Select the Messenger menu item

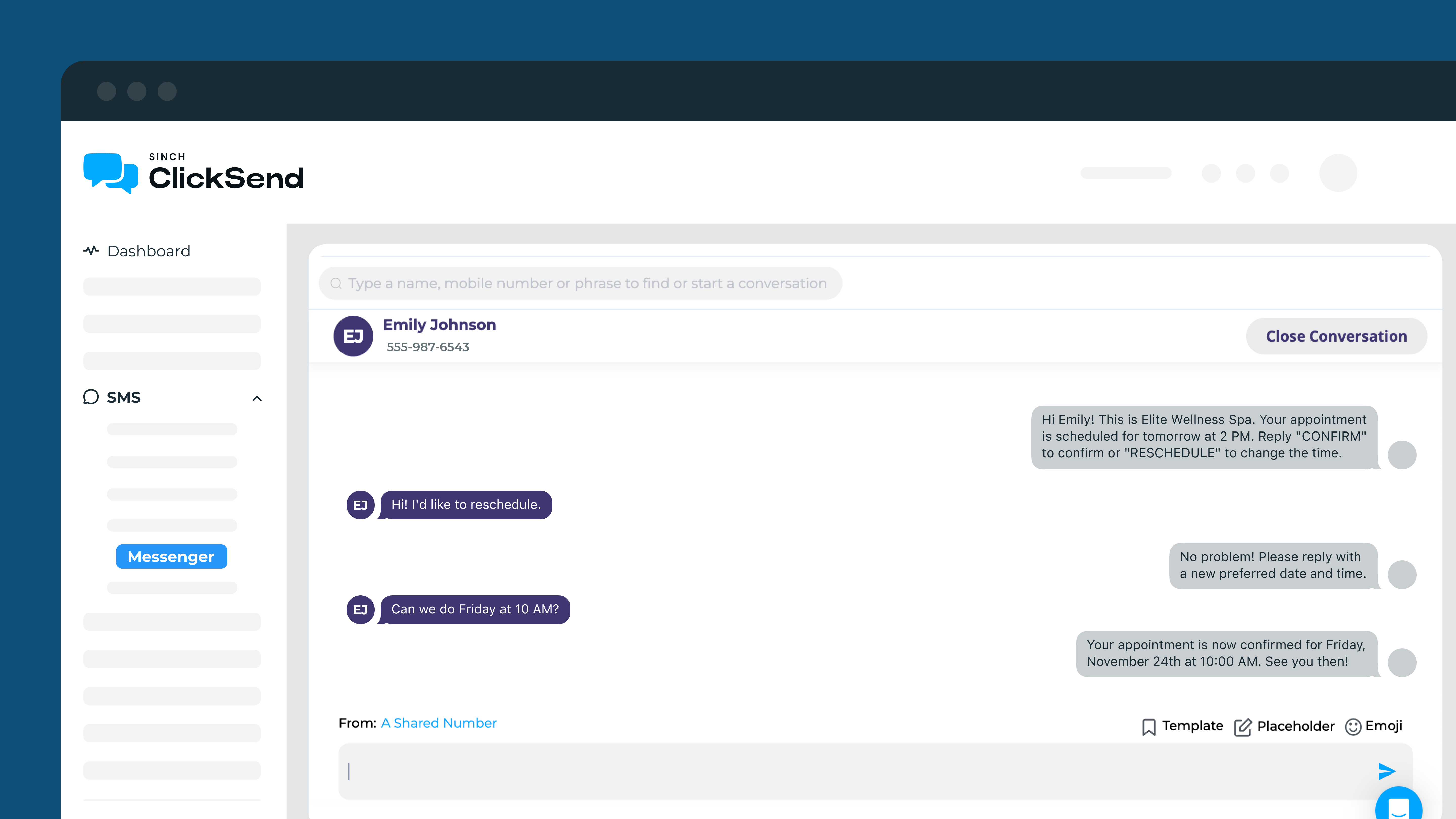(x=171, y=557)
